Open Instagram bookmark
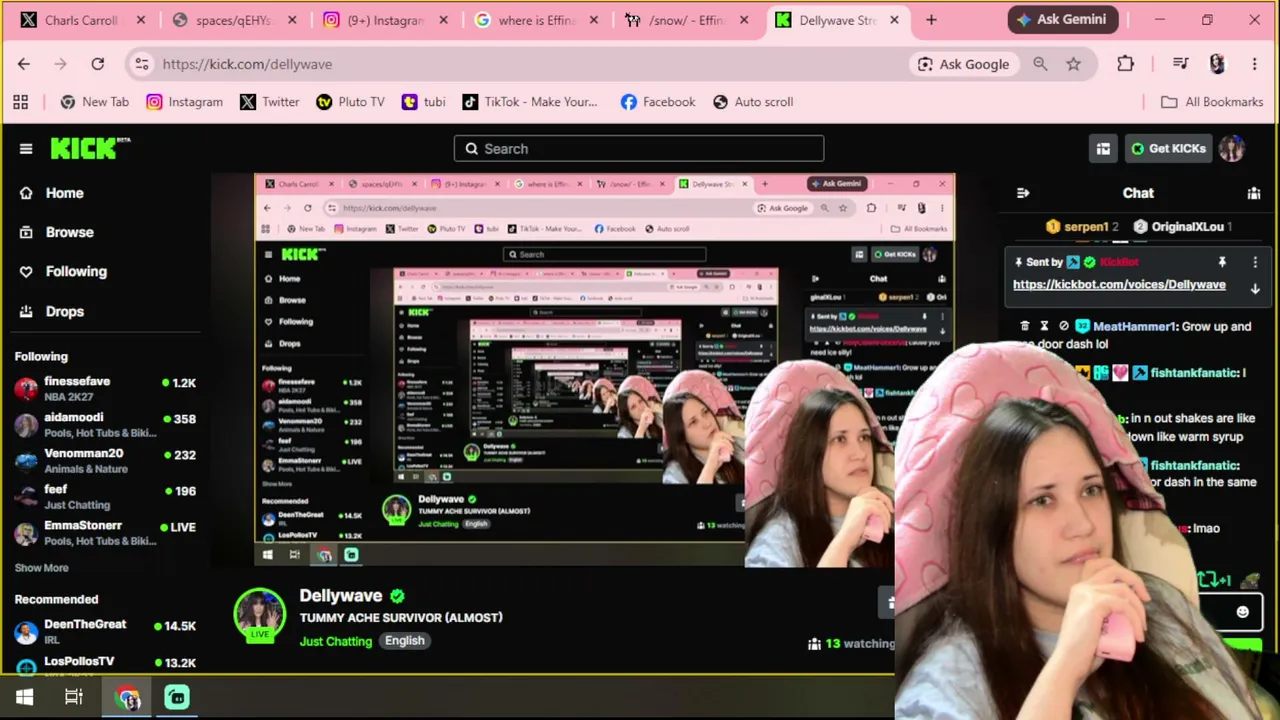1280x720 pixels. point(184,102)
